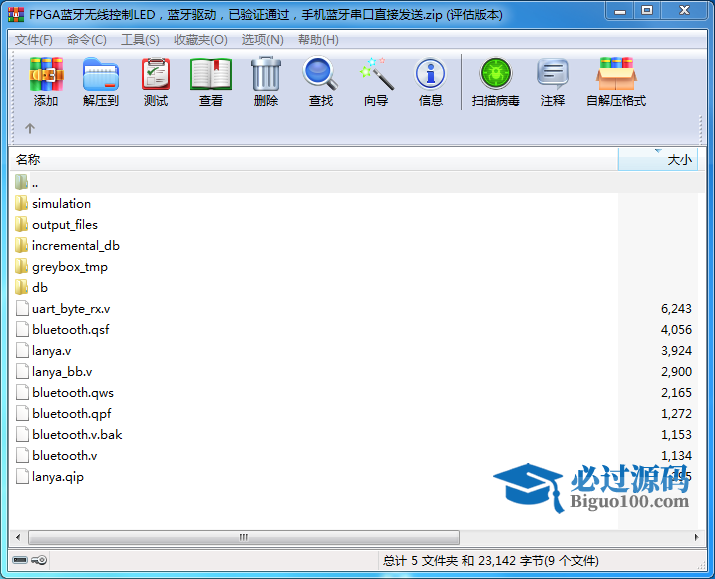
Task: Click the 4,056 size value
Action: pos(676,330)
